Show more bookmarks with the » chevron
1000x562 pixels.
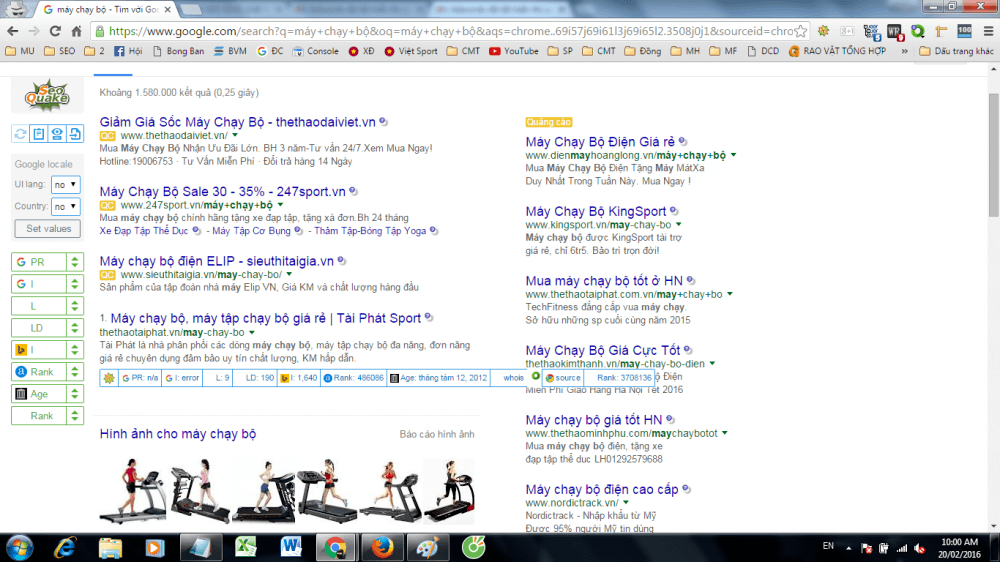click(x=904, y=51)
